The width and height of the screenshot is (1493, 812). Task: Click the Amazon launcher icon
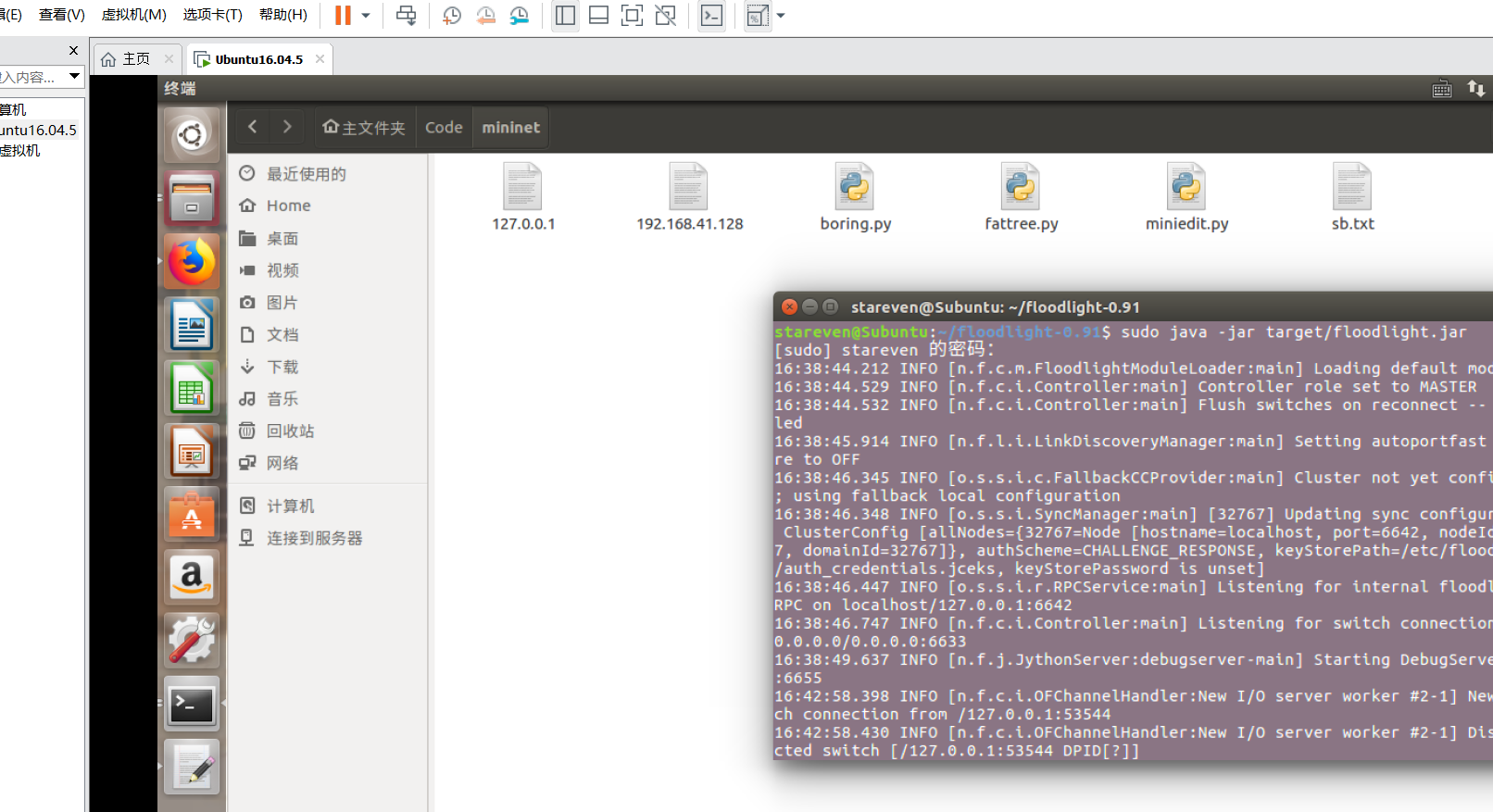(x=192, y=577)
